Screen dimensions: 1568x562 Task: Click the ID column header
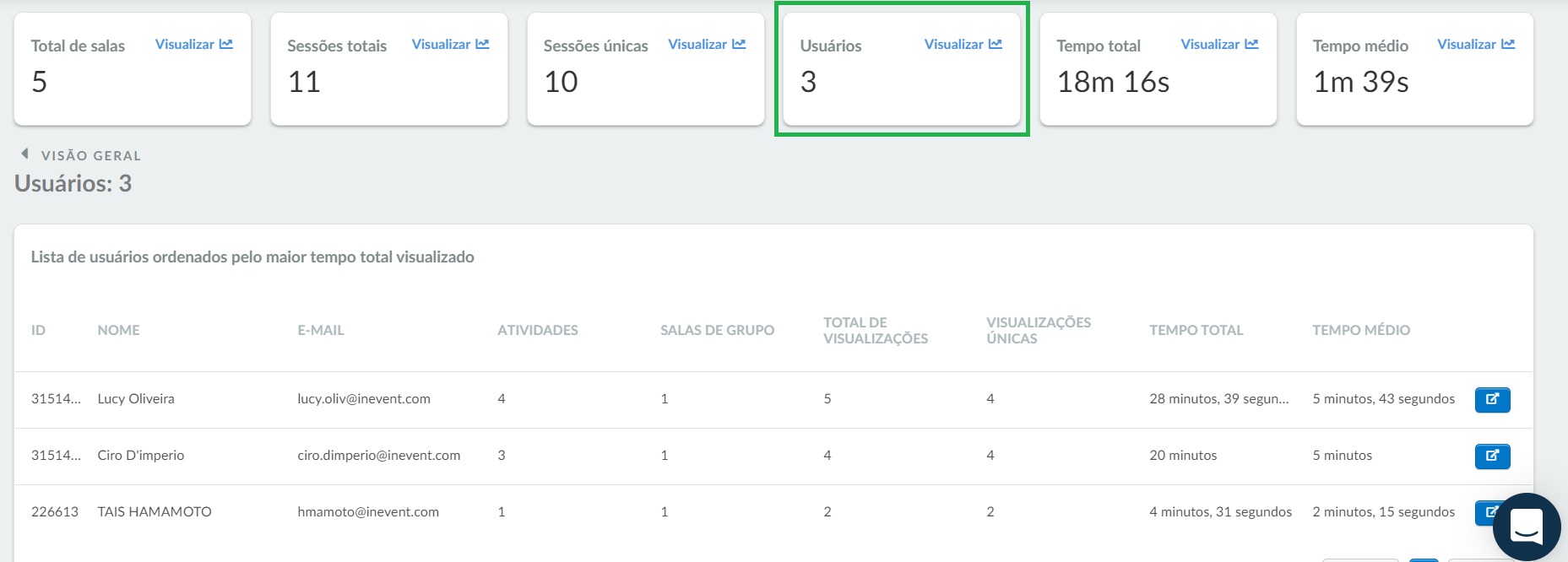click(x=38, y=330)
